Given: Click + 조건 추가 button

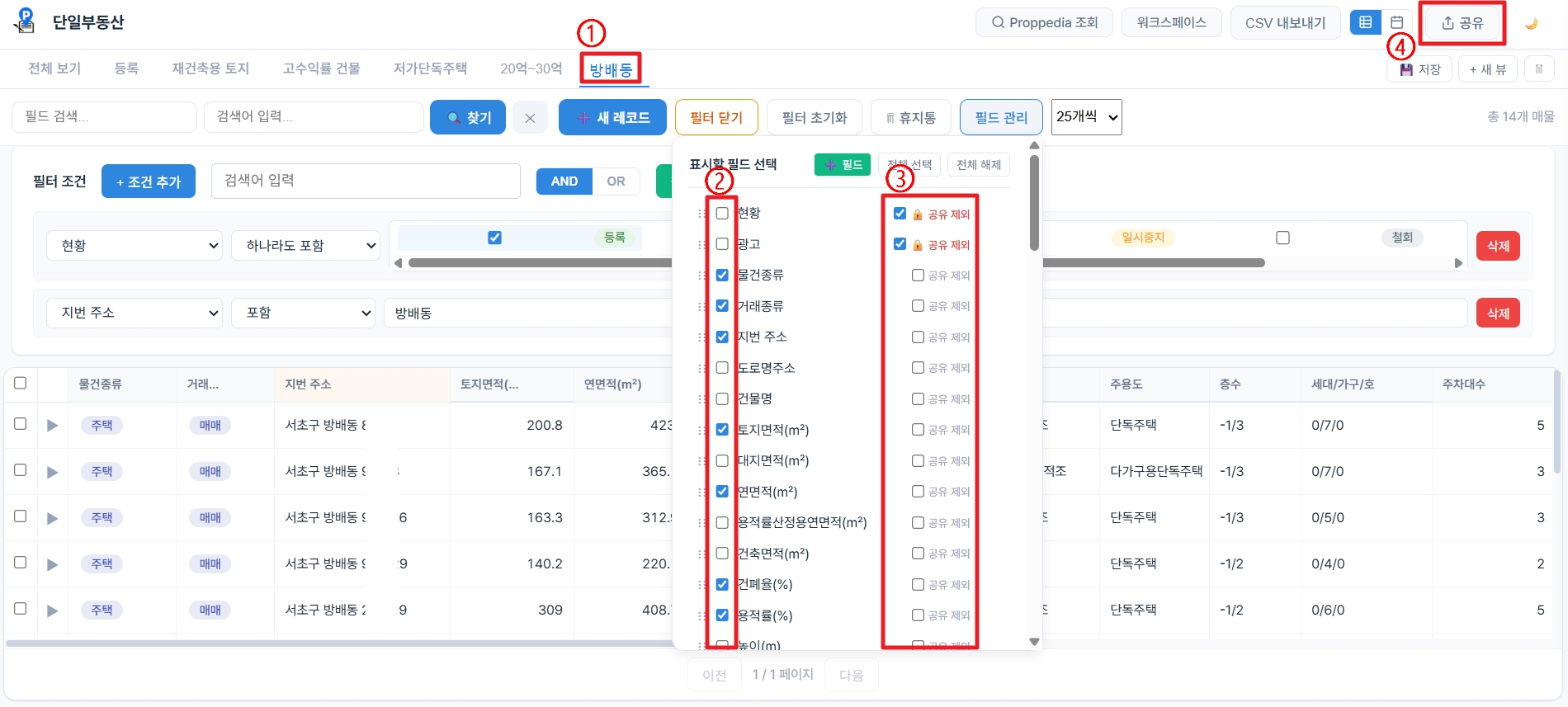Looking at the screenshot, I should pos(149,181).
